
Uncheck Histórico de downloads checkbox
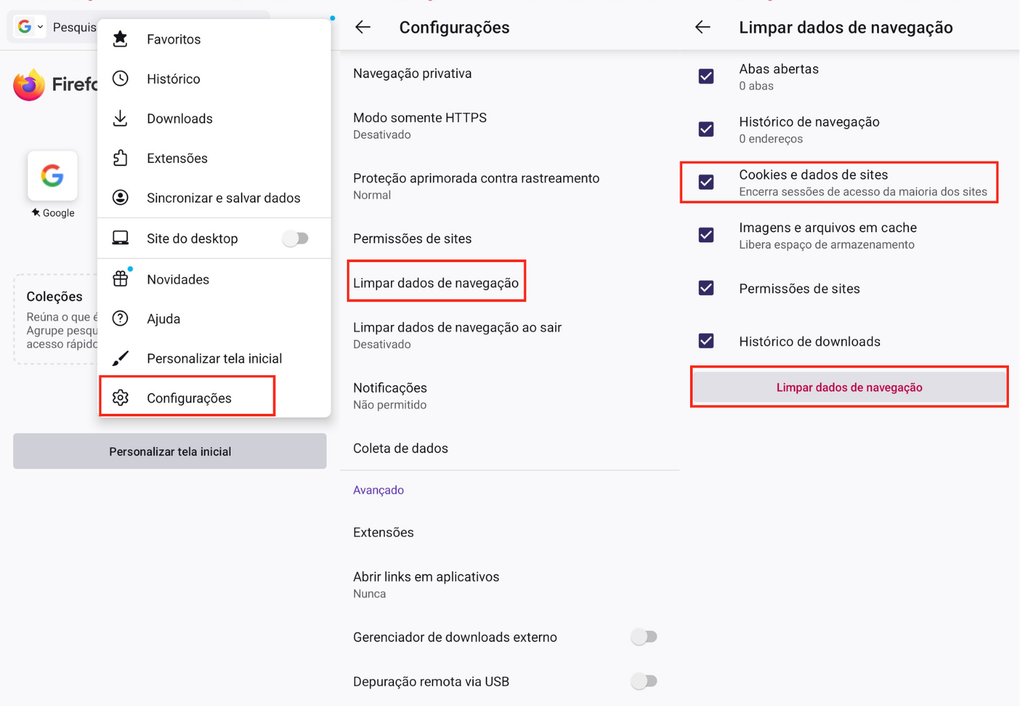(x=707, y=341)
